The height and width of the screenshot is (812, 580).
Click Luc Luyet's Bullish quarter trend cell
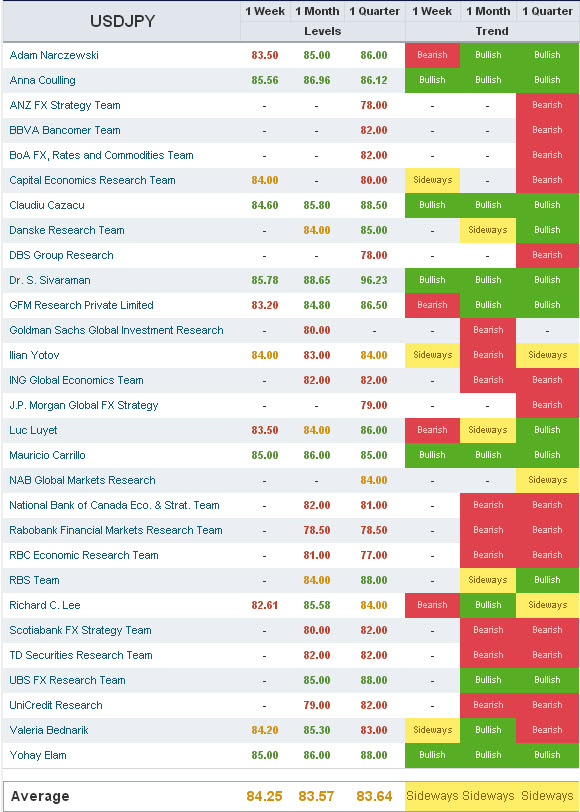548,430
